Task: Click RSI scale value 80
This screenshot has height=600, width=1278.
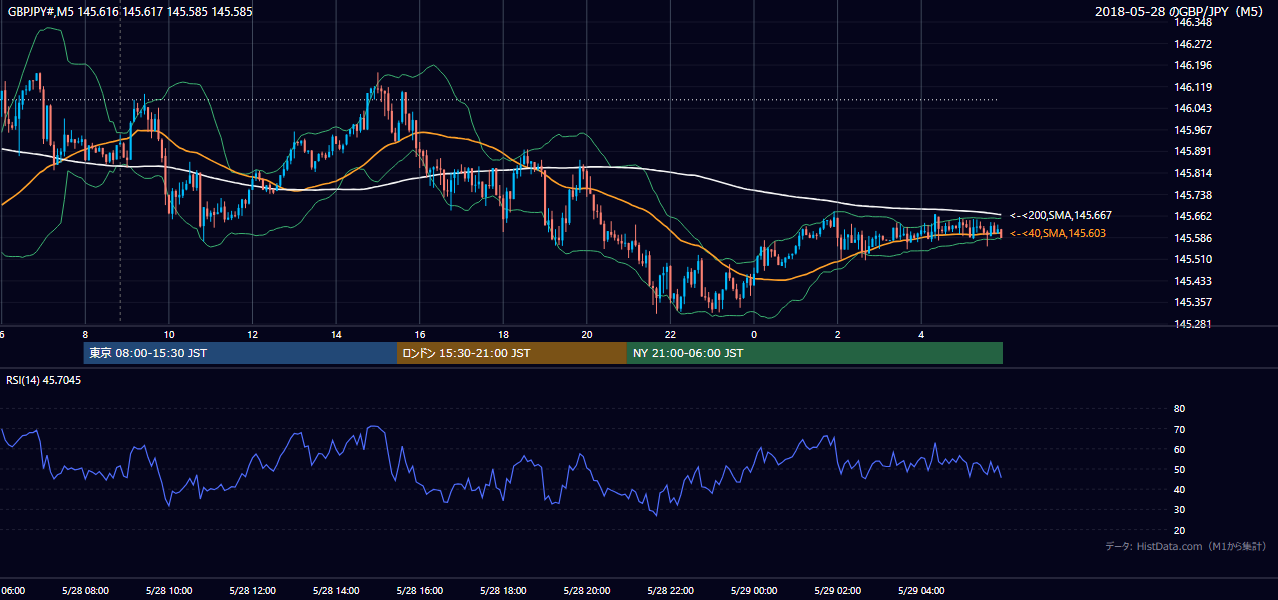Action: (x=1179, y=409)
